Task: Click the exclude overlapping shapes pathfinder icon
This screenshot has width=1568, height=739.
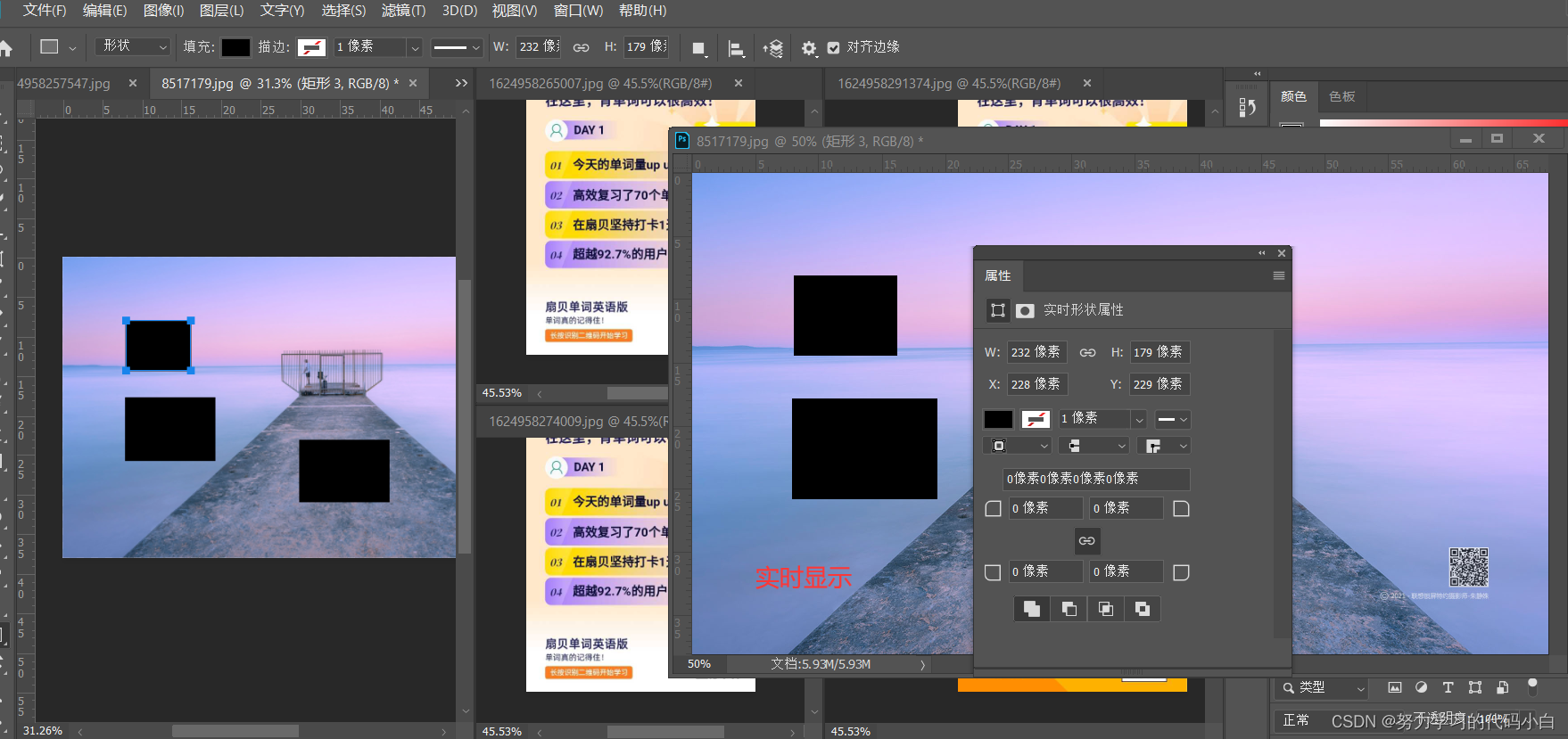Action: click(x=1143, y=609)
